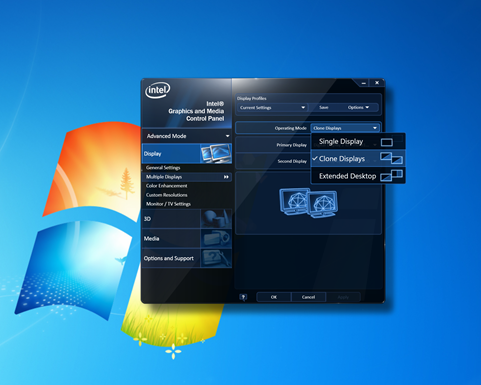Viewport: 481px width, 385px height.
Task: Click the Multiple Displays double-arrow icon
Action: tap(226, 177)
